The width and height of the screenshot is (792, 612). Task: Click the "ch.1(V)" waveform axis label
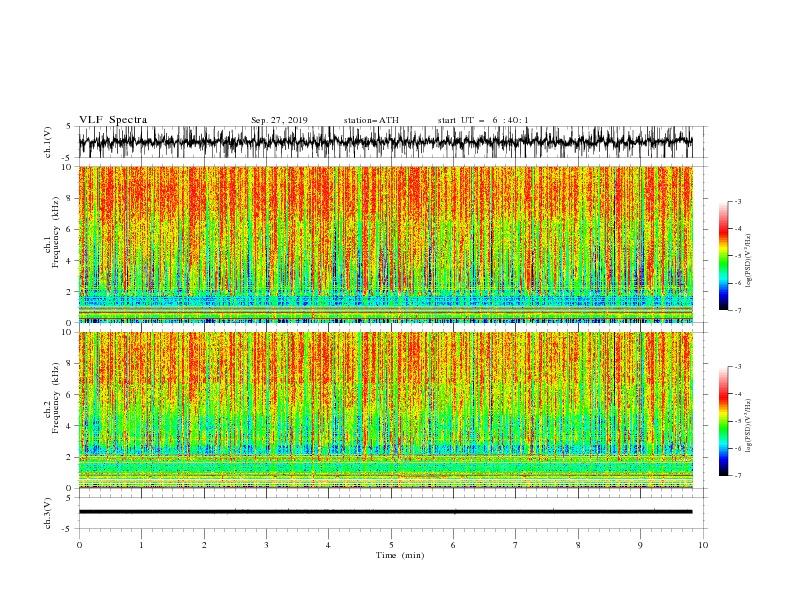[x=48, y=142]
